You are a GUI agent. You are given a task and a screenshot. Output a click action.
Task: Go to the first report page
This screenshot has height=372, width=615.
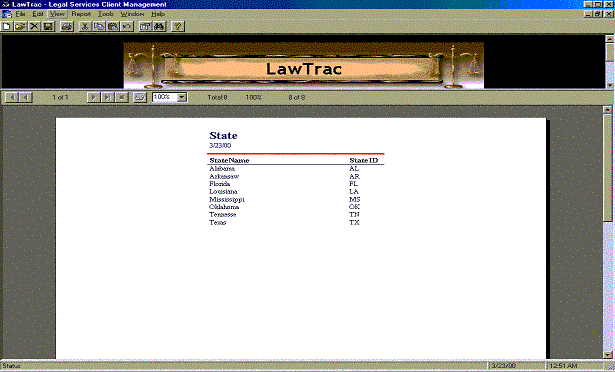[12, 97]
